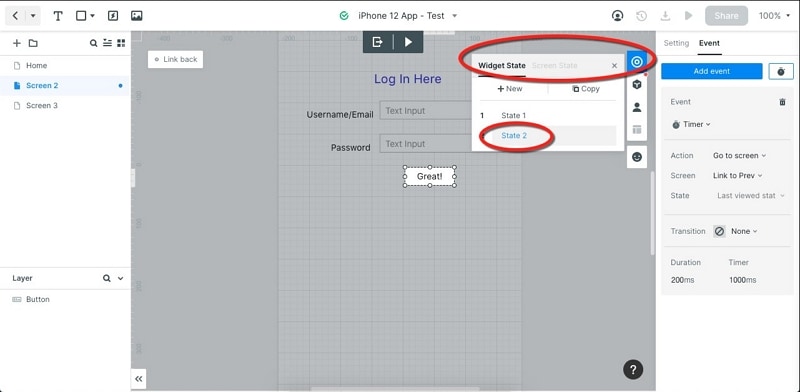
Task: Select the Button layer
Action: tap(65, 300)
